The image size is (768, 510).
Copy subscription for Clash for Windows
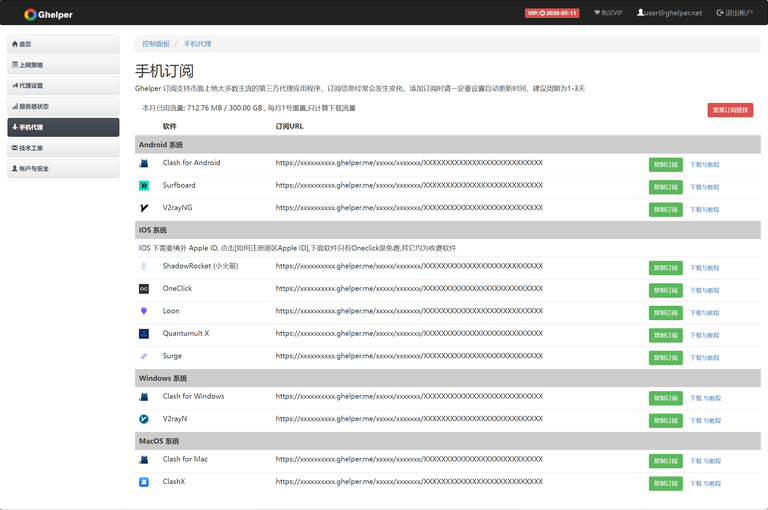click(666, 398)
